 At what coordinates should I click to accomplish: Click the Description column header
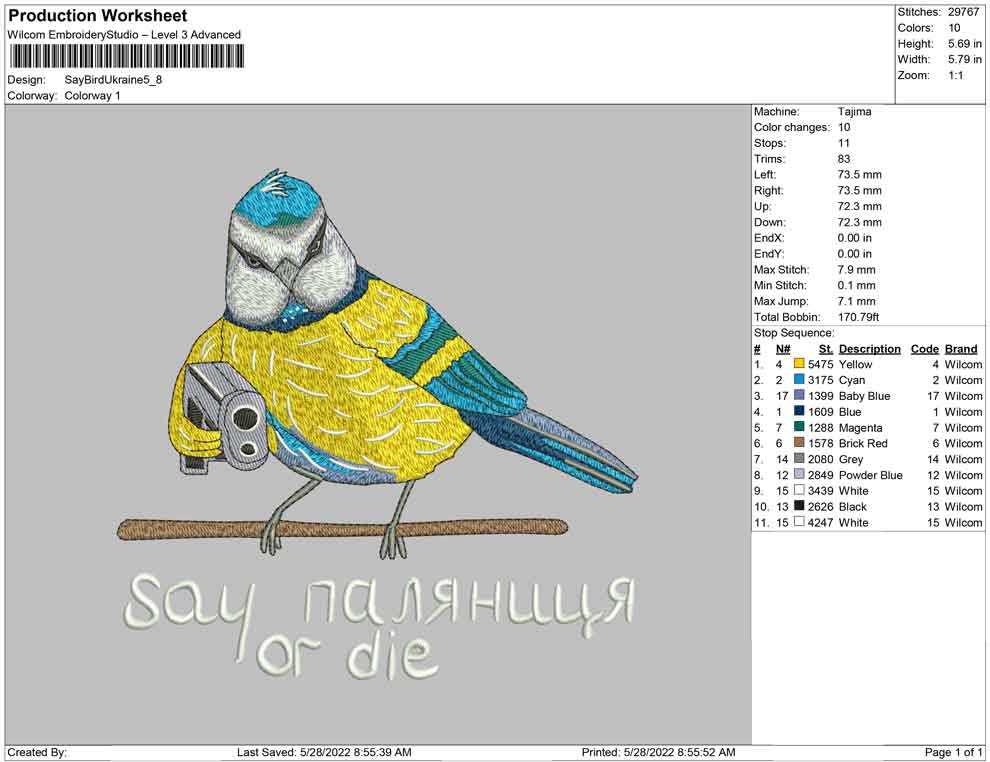(x=869, y=349)
